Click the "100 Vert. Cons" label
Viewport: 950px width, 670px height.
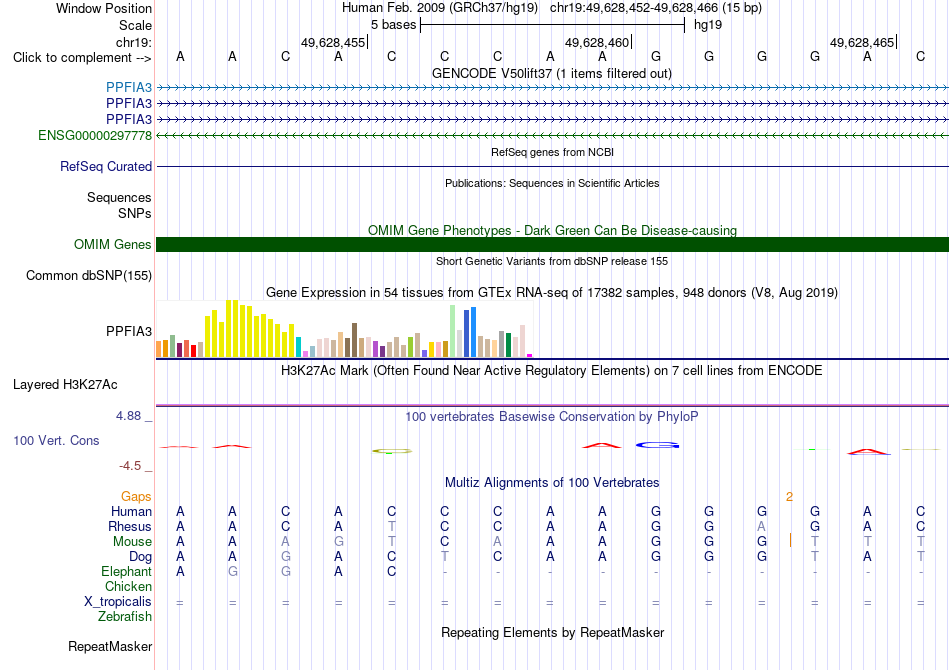coord(56,440)
